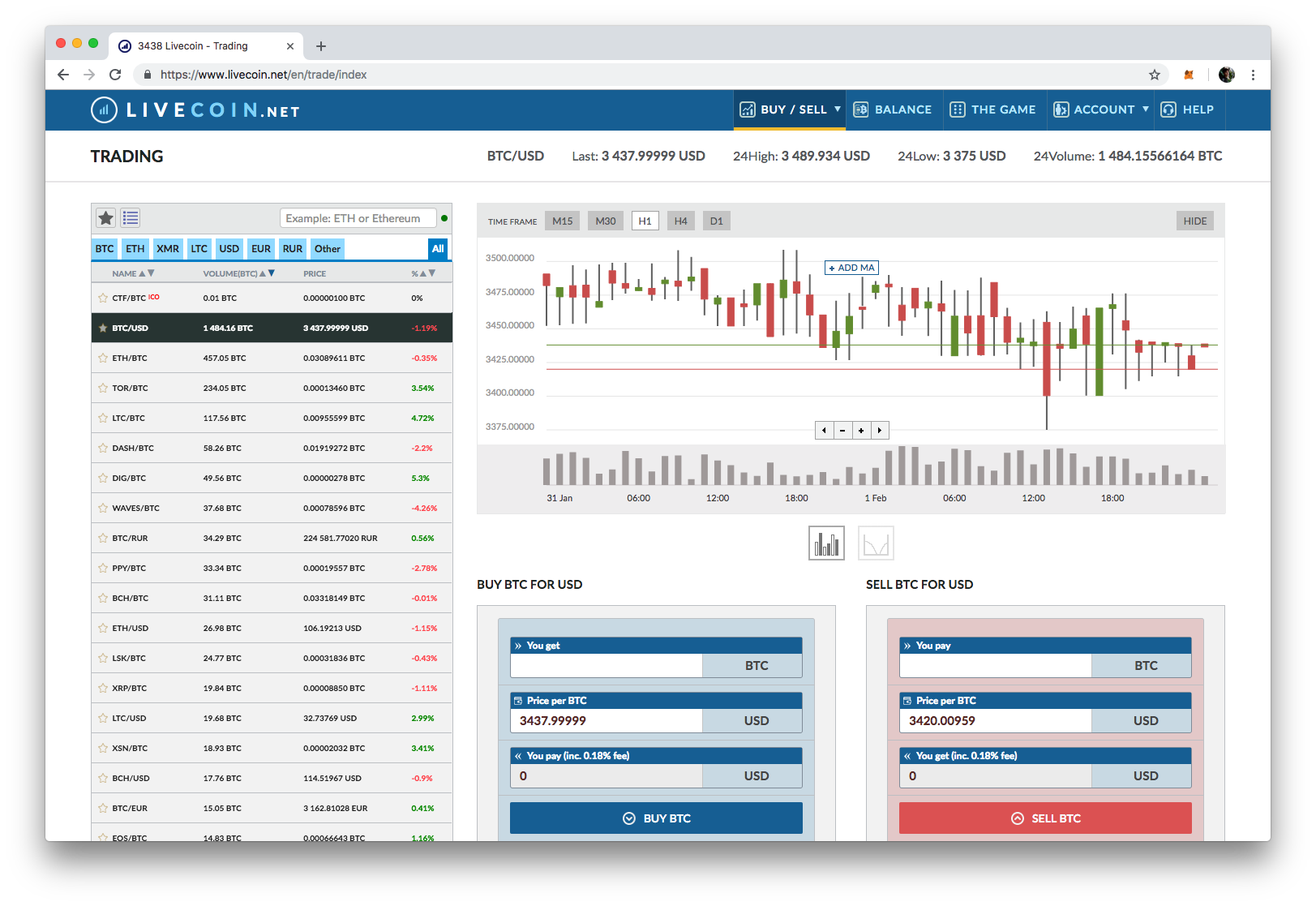Bookmark this page with the star icon

click(1155, 75)
